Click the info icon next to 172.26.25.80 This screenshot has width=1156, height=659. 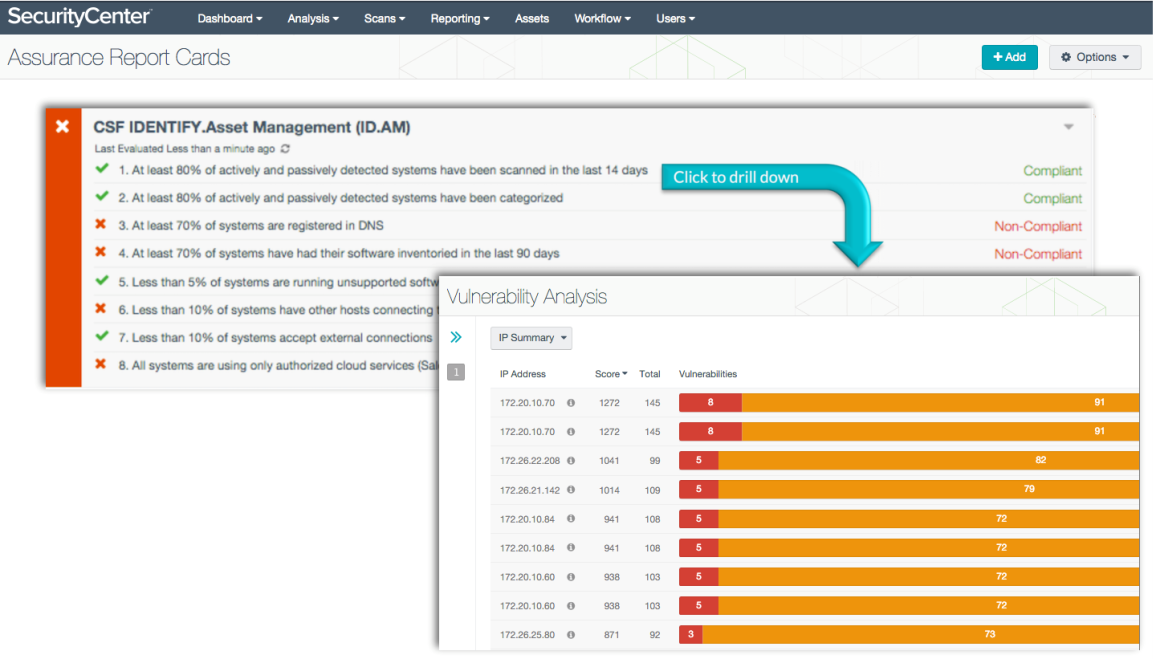[571, 635]
